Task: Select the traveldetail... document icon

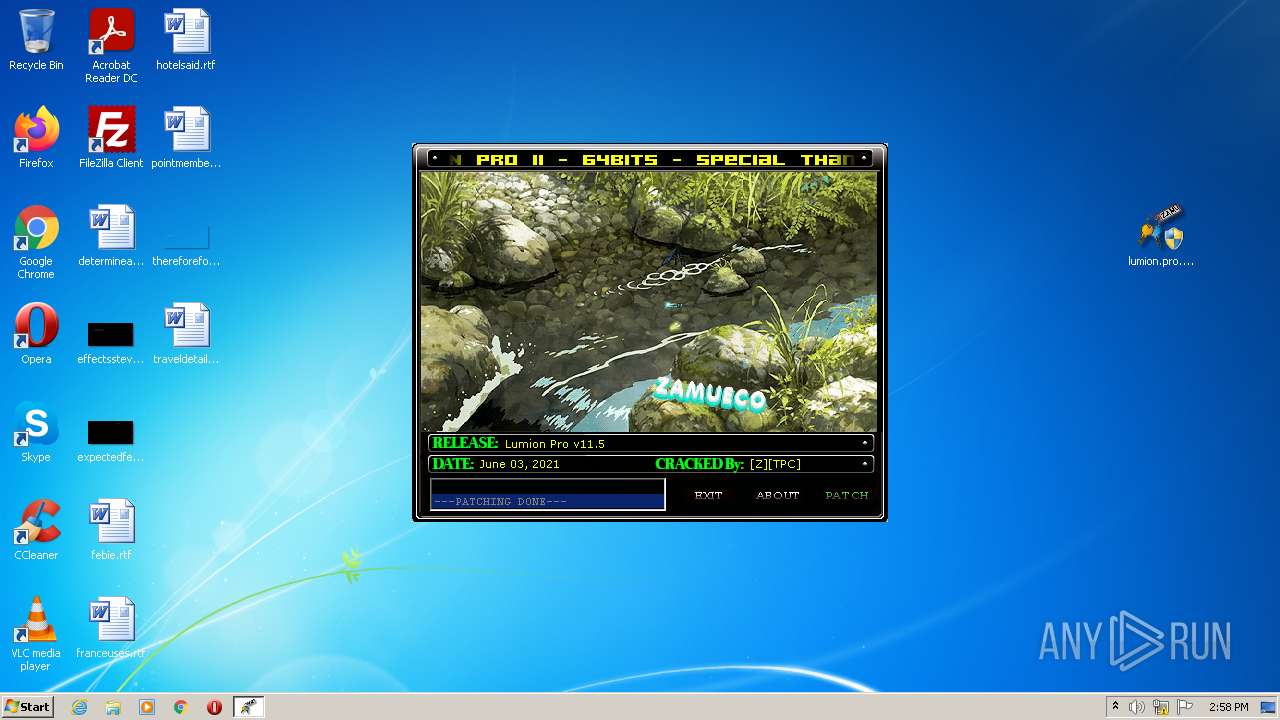Action: [186, 334]
